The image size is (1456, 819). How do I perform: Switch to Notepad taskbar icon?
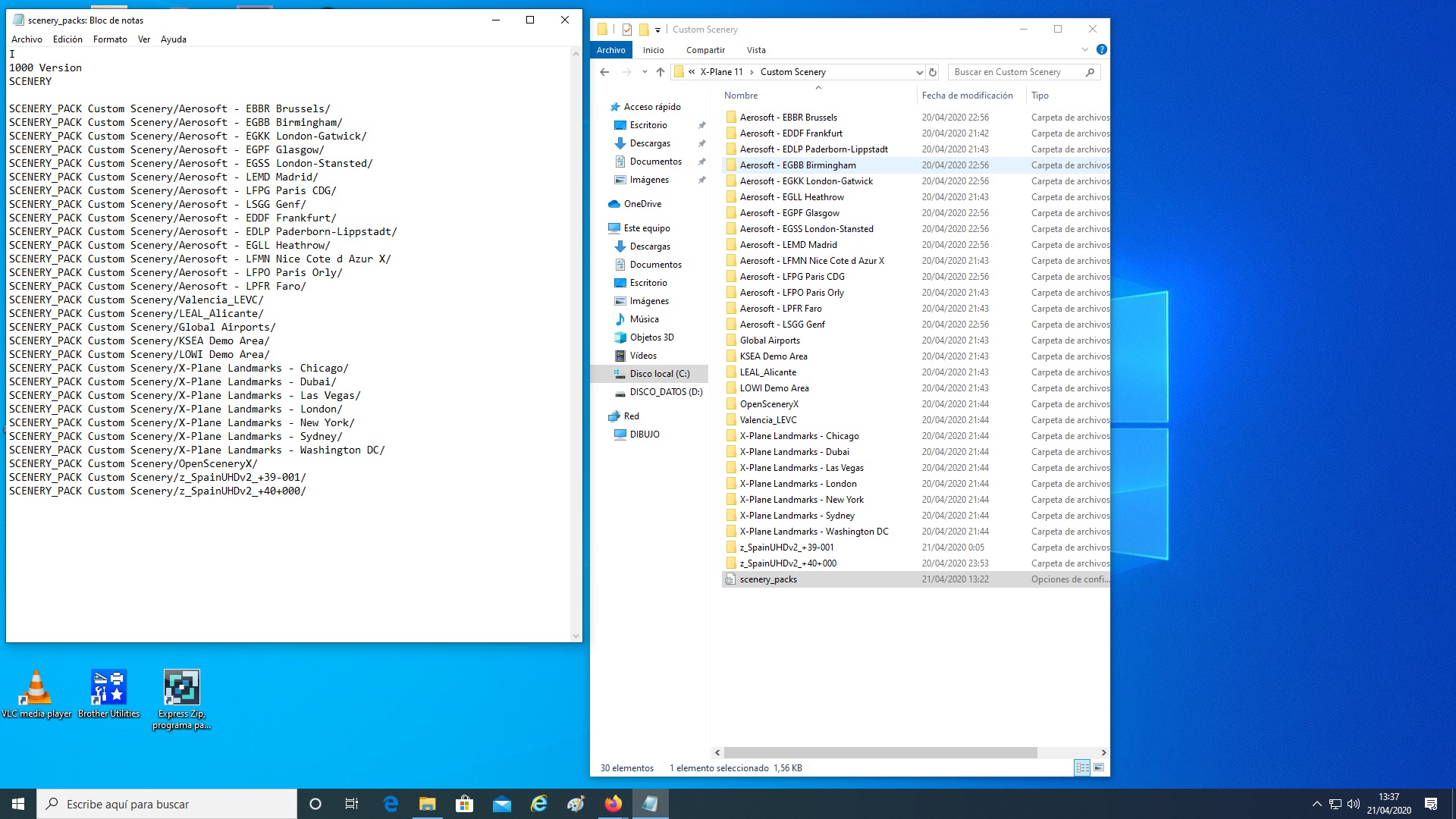click(650, 804)
